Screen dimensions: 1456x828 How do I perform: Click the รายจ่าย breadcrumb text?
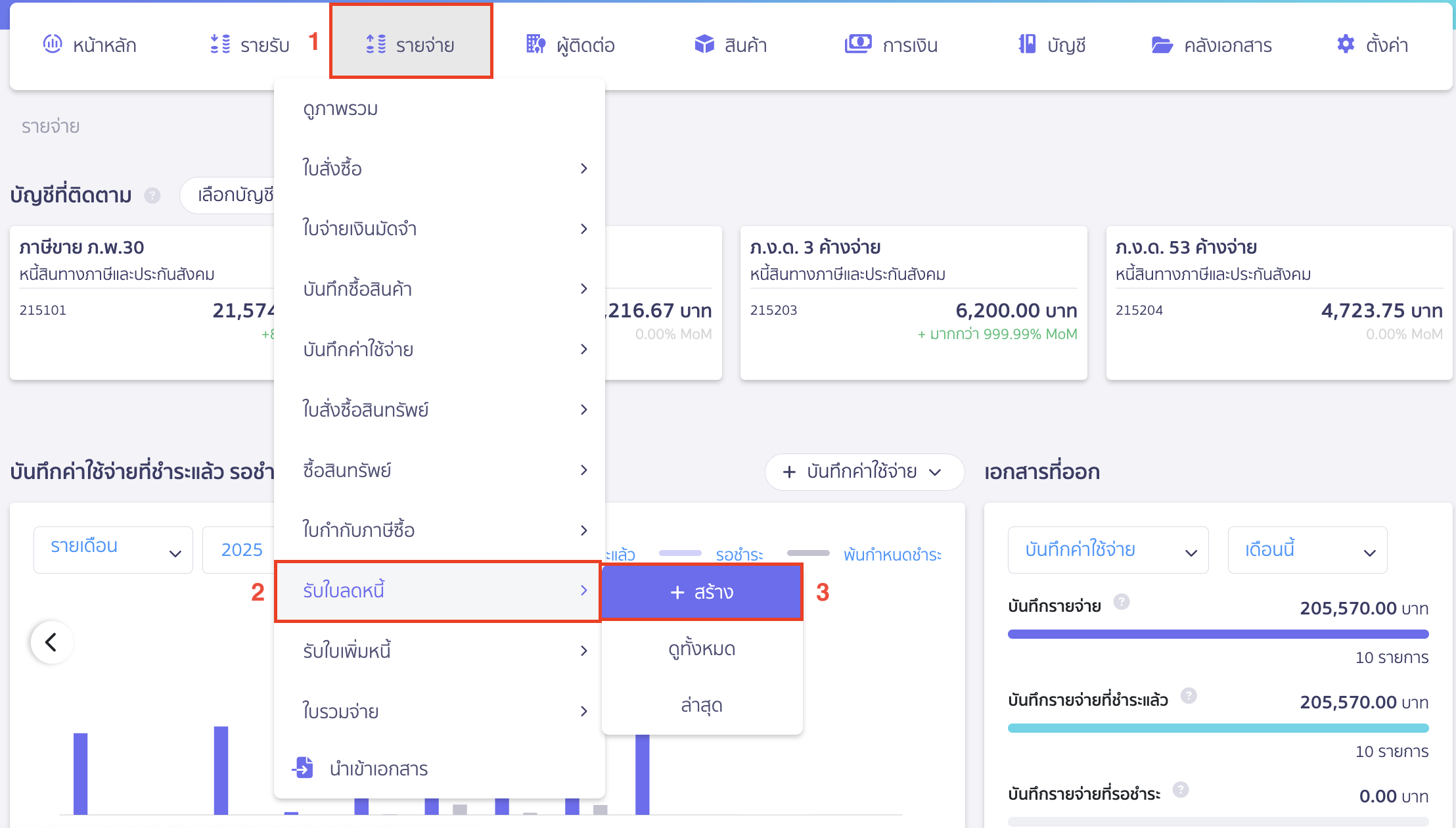pyautogui.click(x=50, y=126)
